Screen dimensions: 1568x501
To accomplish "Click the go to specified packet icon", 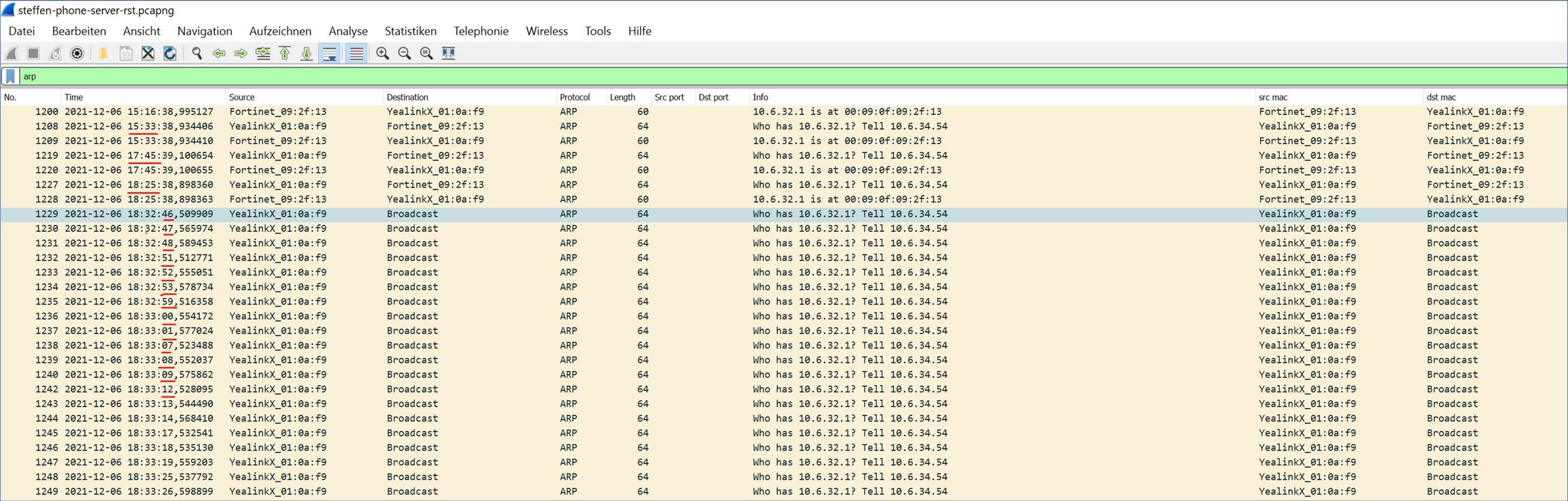I will tap(263, 54).
